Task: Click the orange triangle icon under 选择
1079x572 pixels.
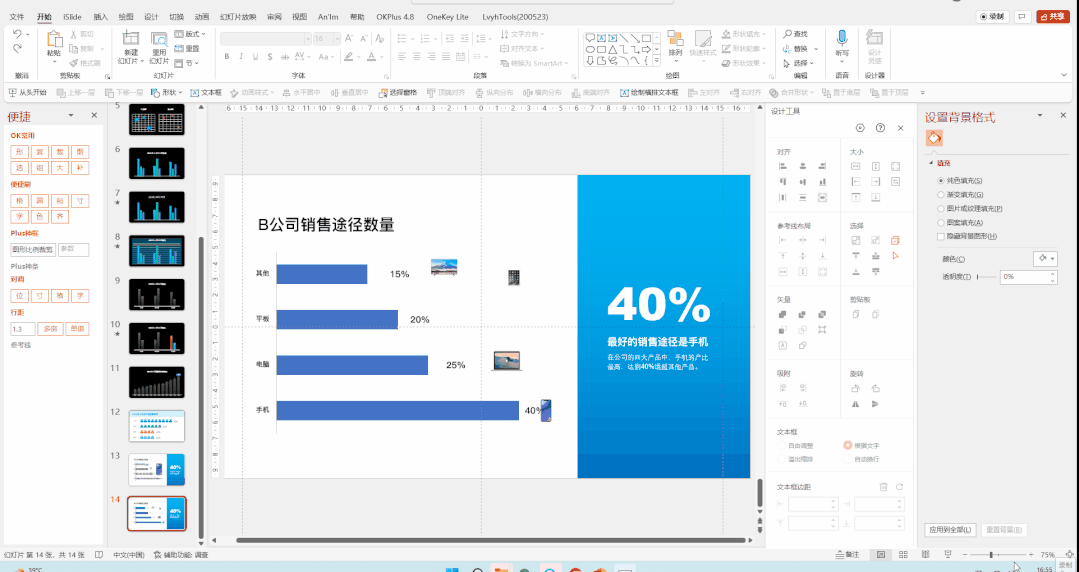Action: pos(895,256)
